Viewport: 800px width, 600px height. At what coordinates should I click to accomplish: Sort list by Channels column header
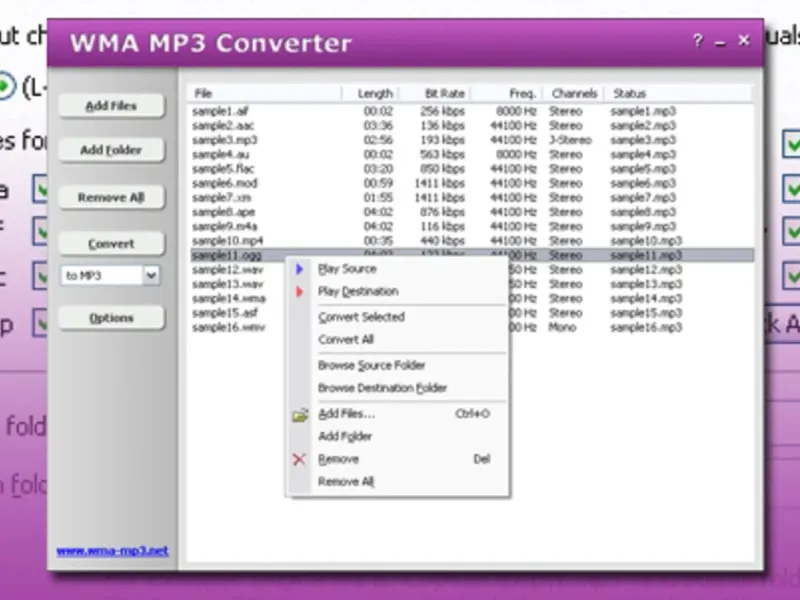coord(574,93)
